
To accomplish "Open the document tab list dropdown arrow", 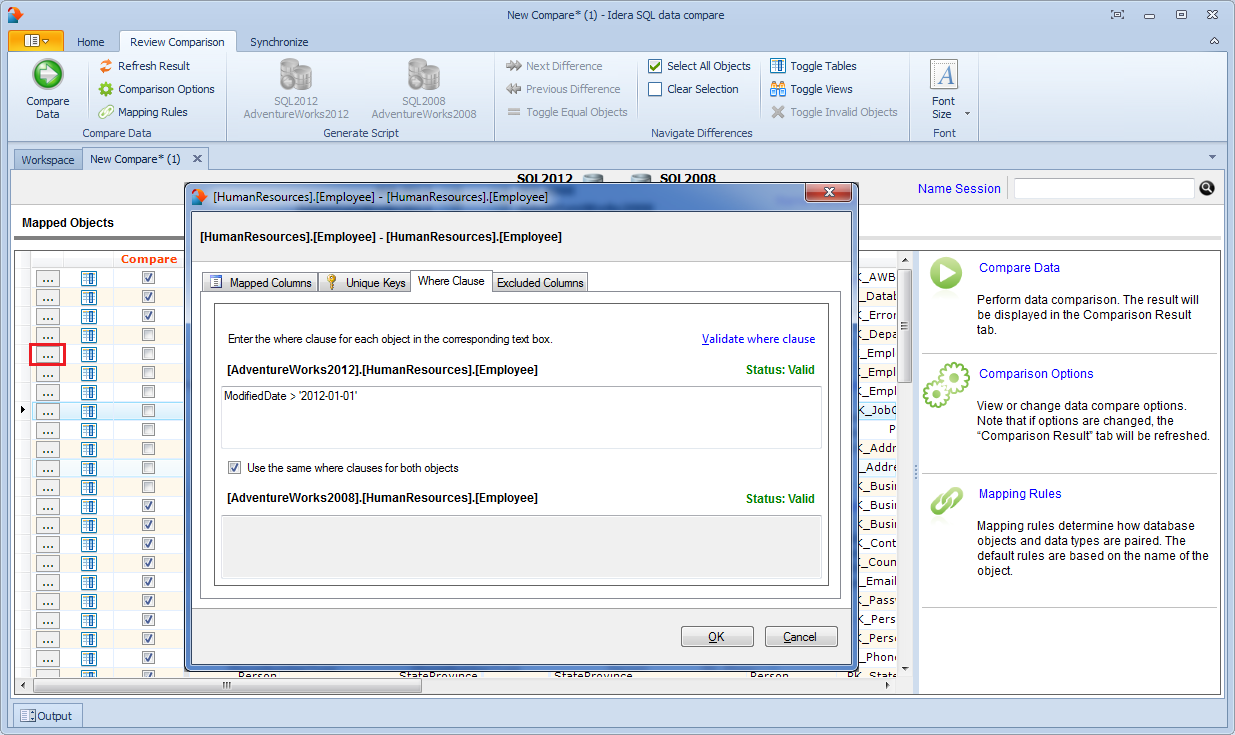I will pyautogui.click(x=1213, y=157).
